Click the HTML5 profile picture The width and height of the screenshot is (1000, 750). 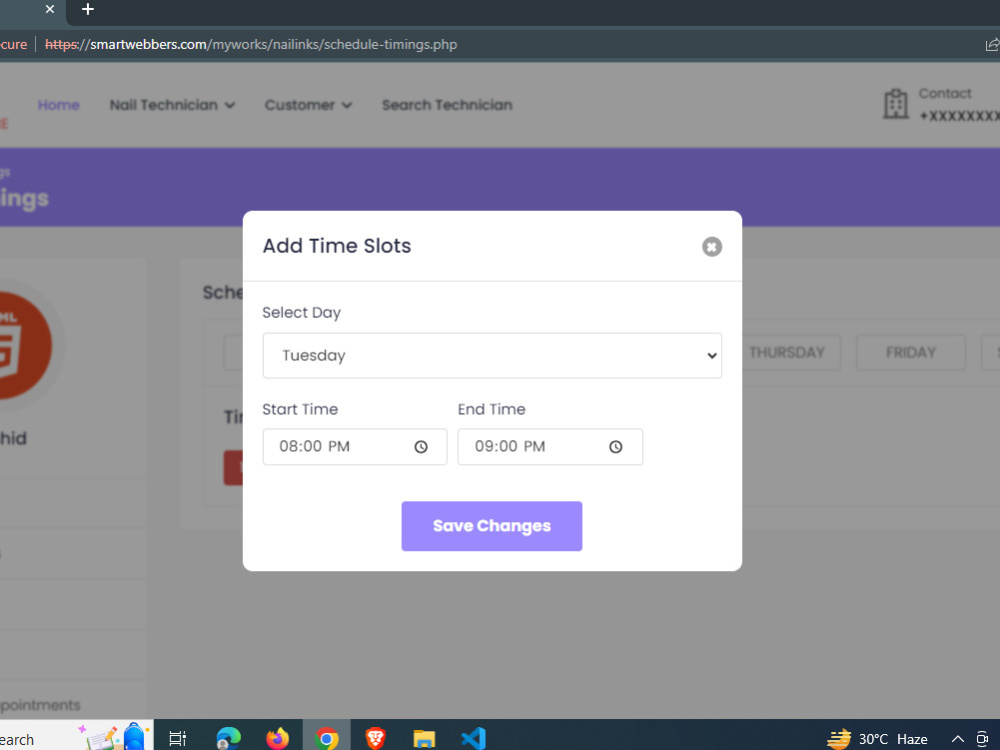point(24,346)
